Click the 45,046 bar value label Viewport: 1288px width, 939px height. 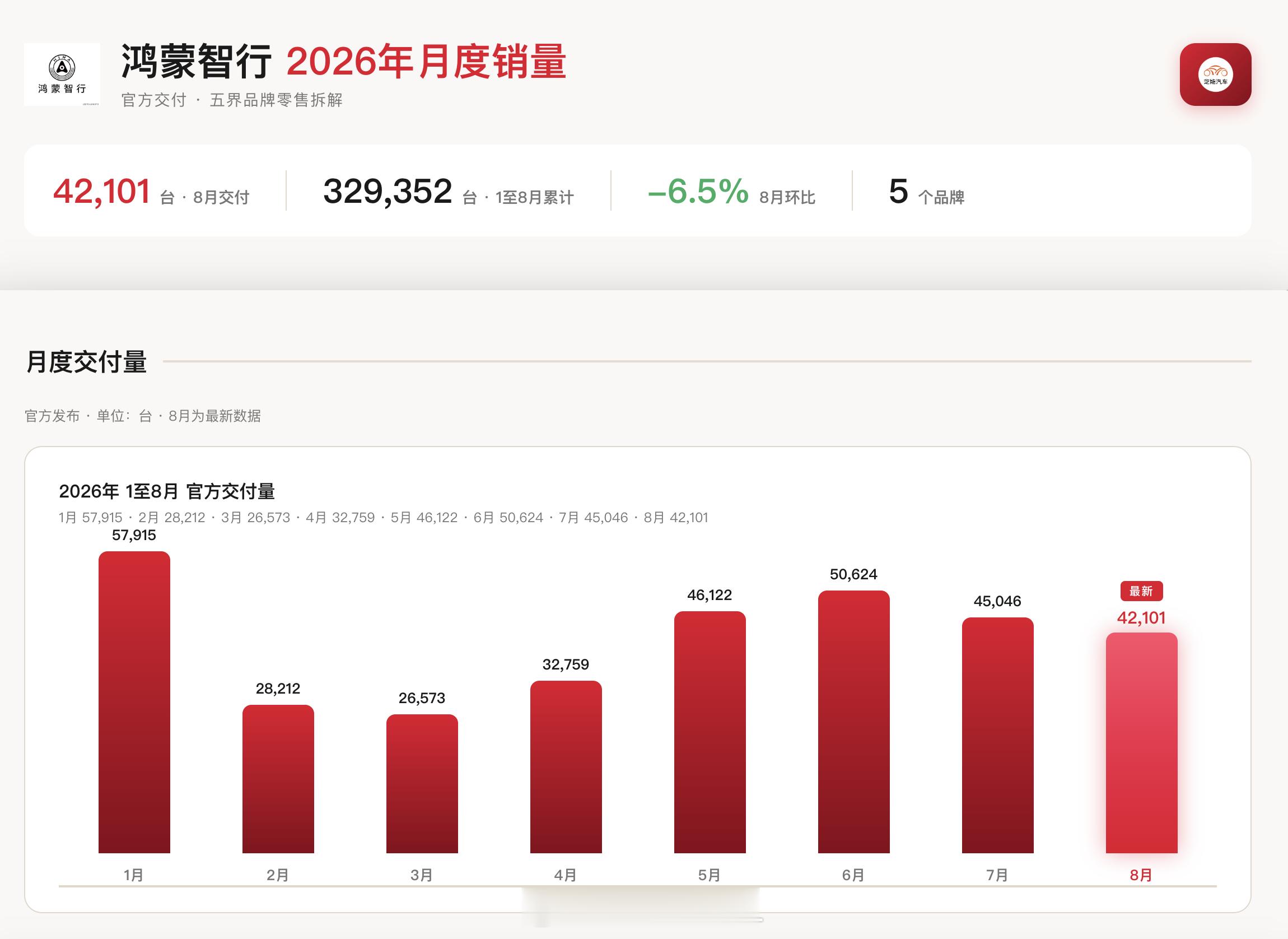coord(998,601)
